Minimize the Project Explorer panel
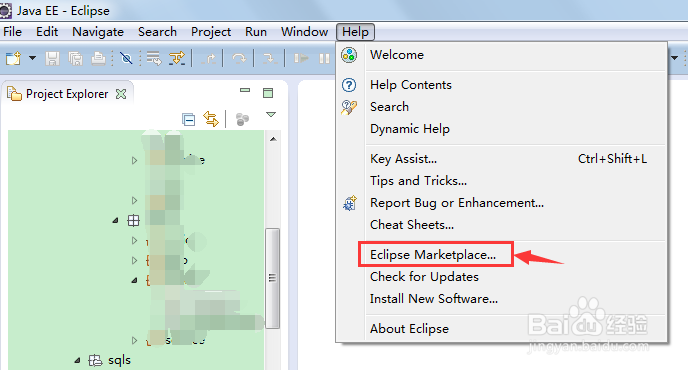This screenshot has width=688, height=370. [x=245, y=90]
